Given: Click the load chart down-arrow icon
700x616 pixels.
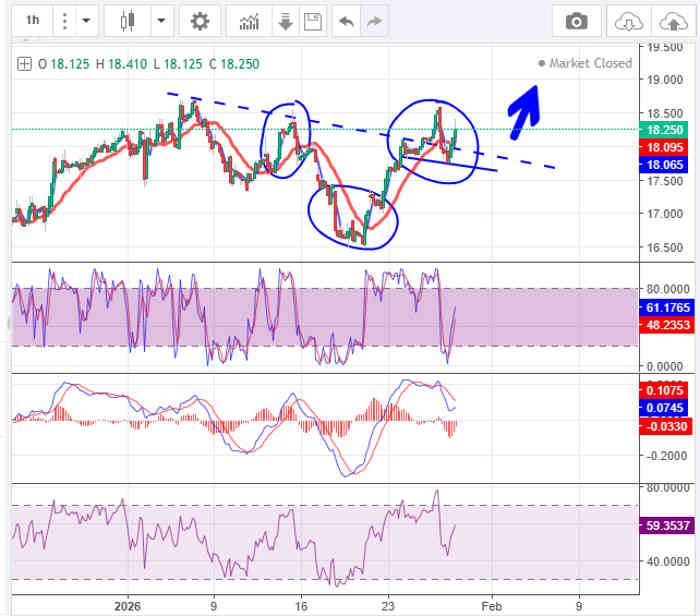Looking at the screenshot, I should [x=284, y=21].
